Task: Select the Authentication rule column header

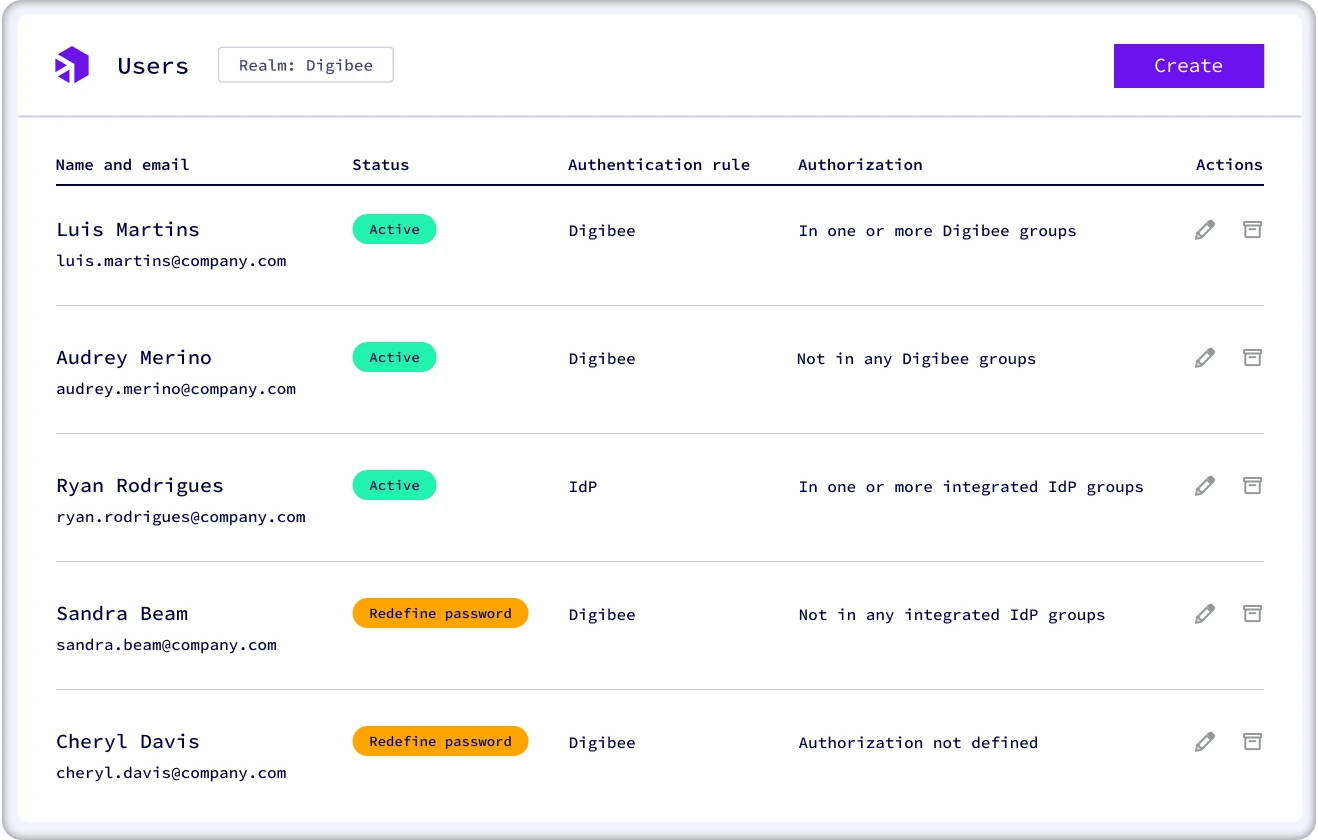Action: (x=658, y=165)
